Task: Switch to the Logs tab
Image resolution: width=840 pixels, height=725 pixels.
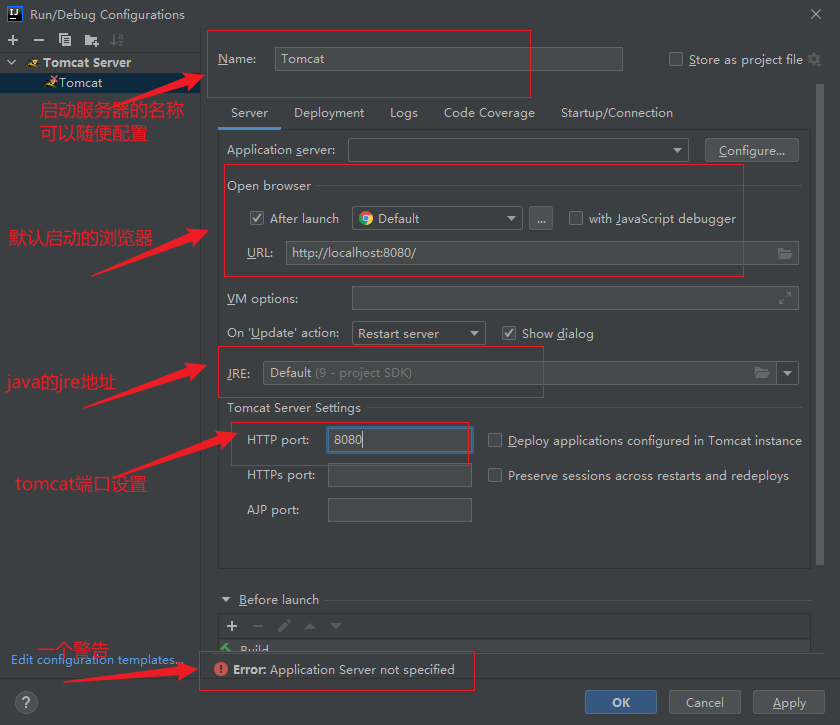Action: 404,113
